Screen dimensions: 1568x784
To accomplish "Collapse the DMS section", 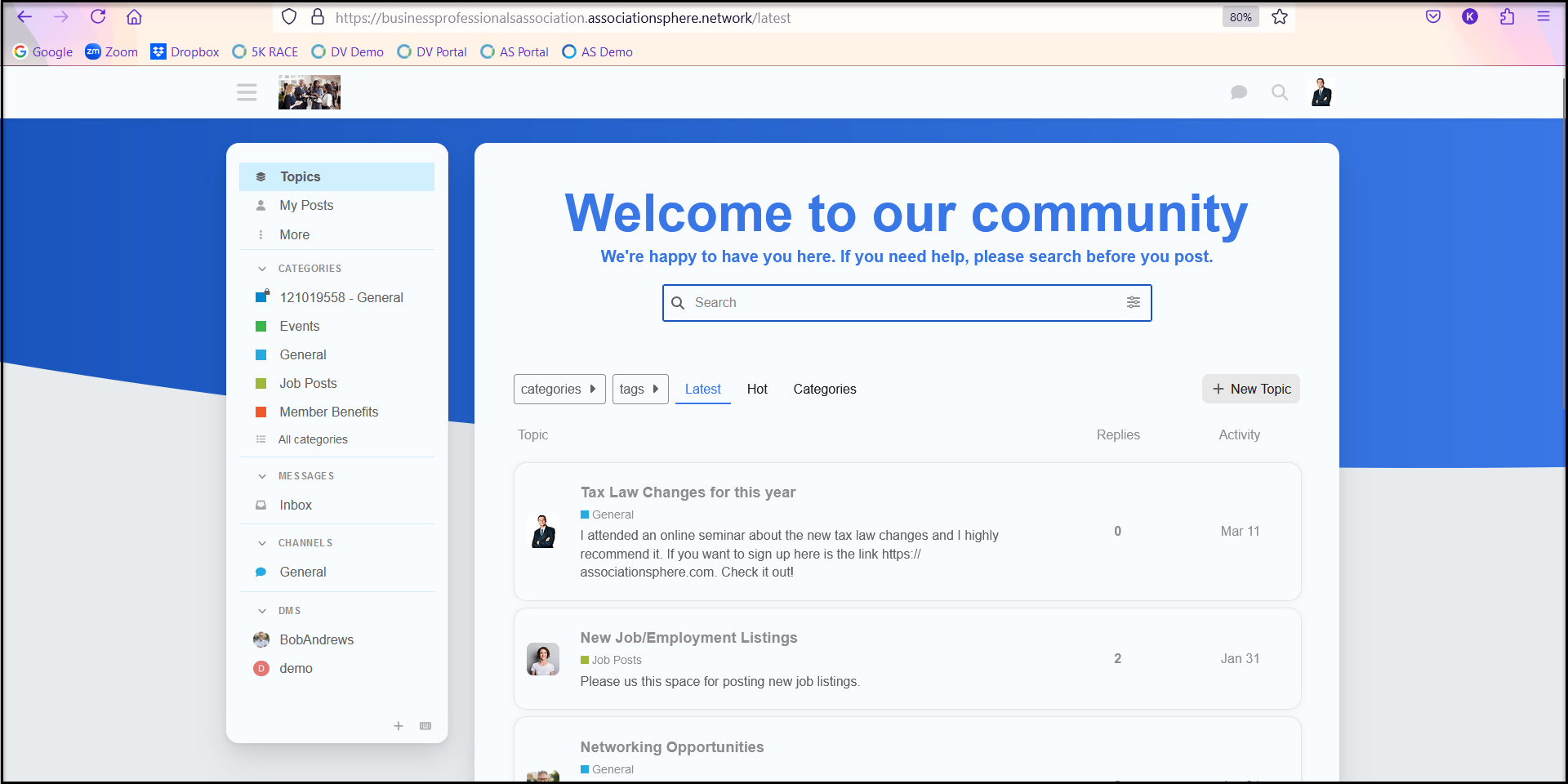I will 279,611.
